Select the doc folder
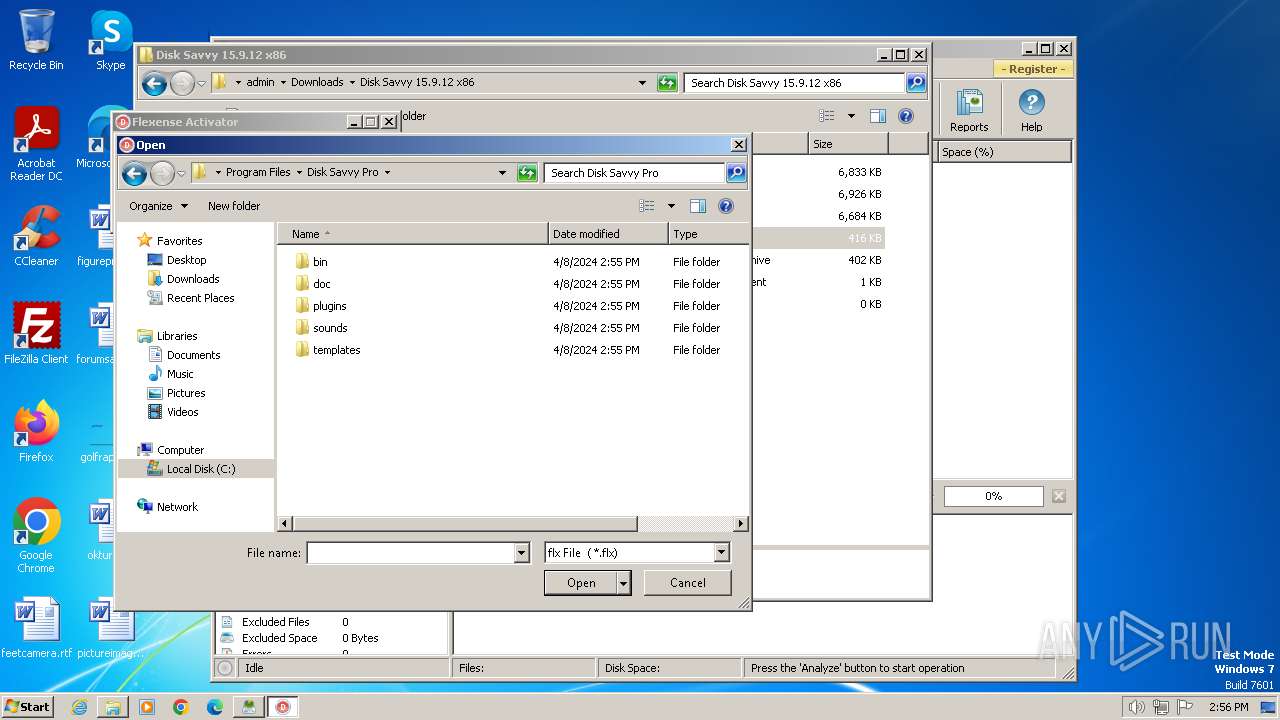Image resolution: width=1280 pixels, height=720 pixels. pyautogui.click(x=321, y=284)
